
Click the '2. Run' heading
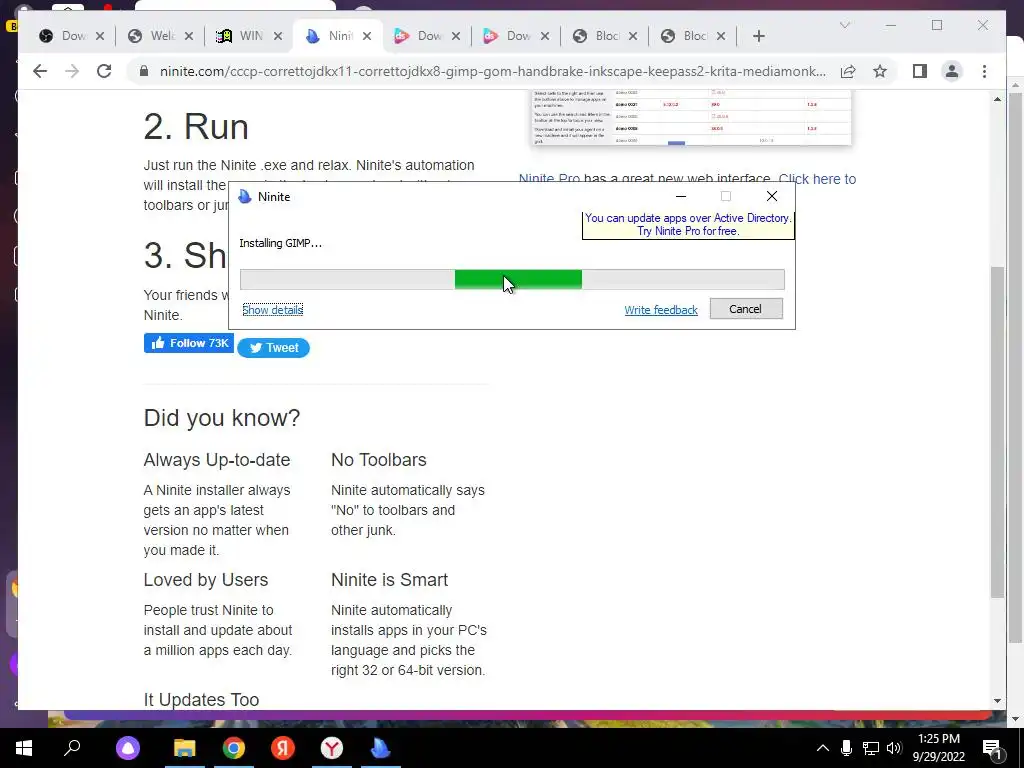coord(196,126)
